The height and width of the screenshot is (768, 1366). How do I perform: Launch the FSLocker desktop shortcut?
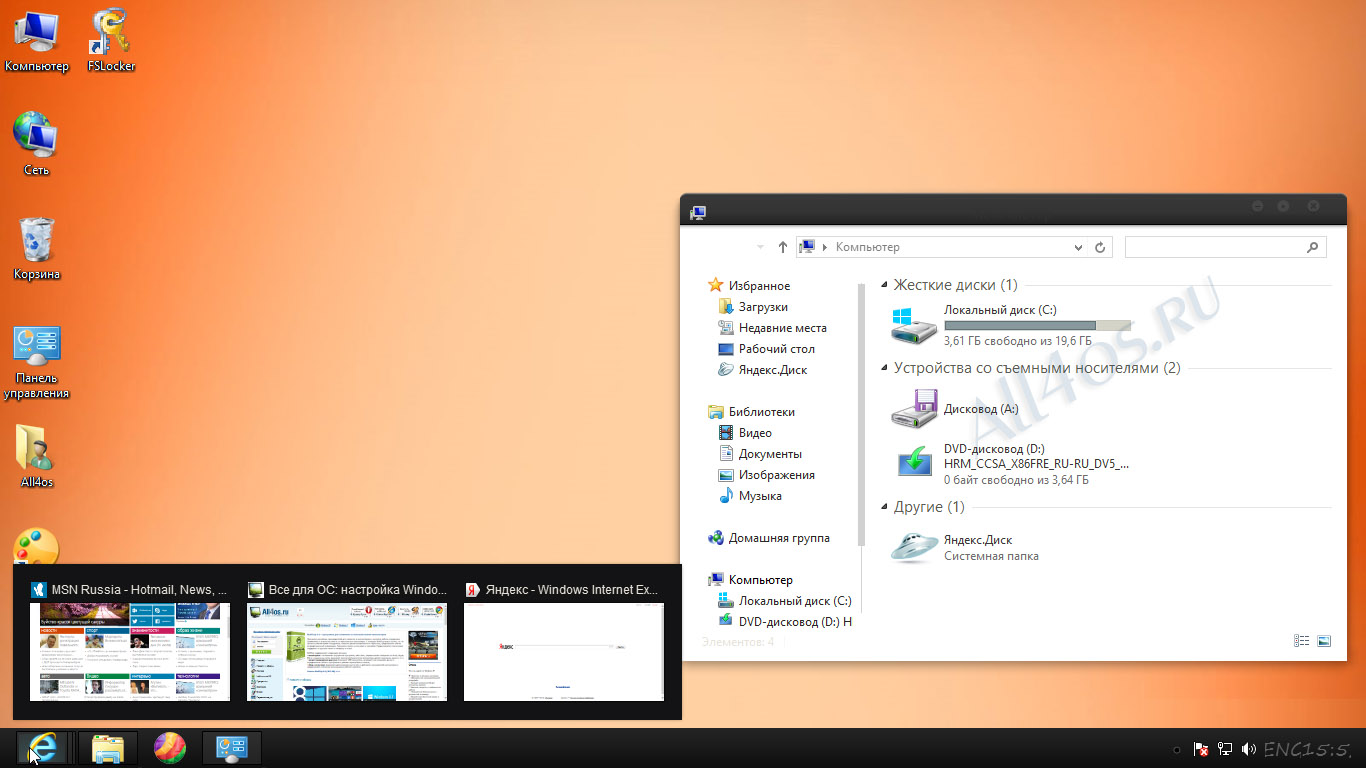(x=111, y=40)
